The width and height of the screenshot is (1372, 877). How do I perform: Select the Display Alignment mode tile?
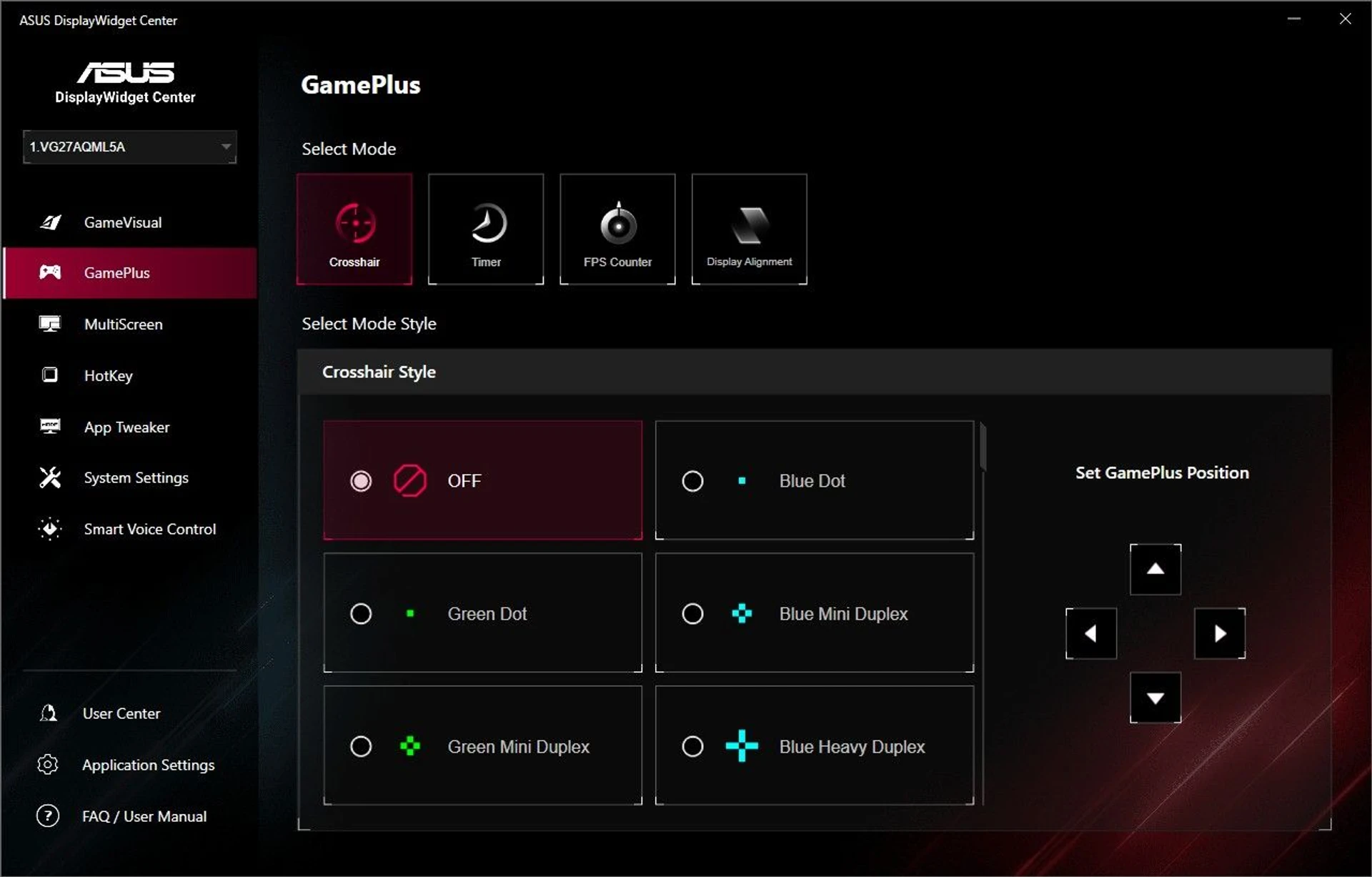[750, 229]
